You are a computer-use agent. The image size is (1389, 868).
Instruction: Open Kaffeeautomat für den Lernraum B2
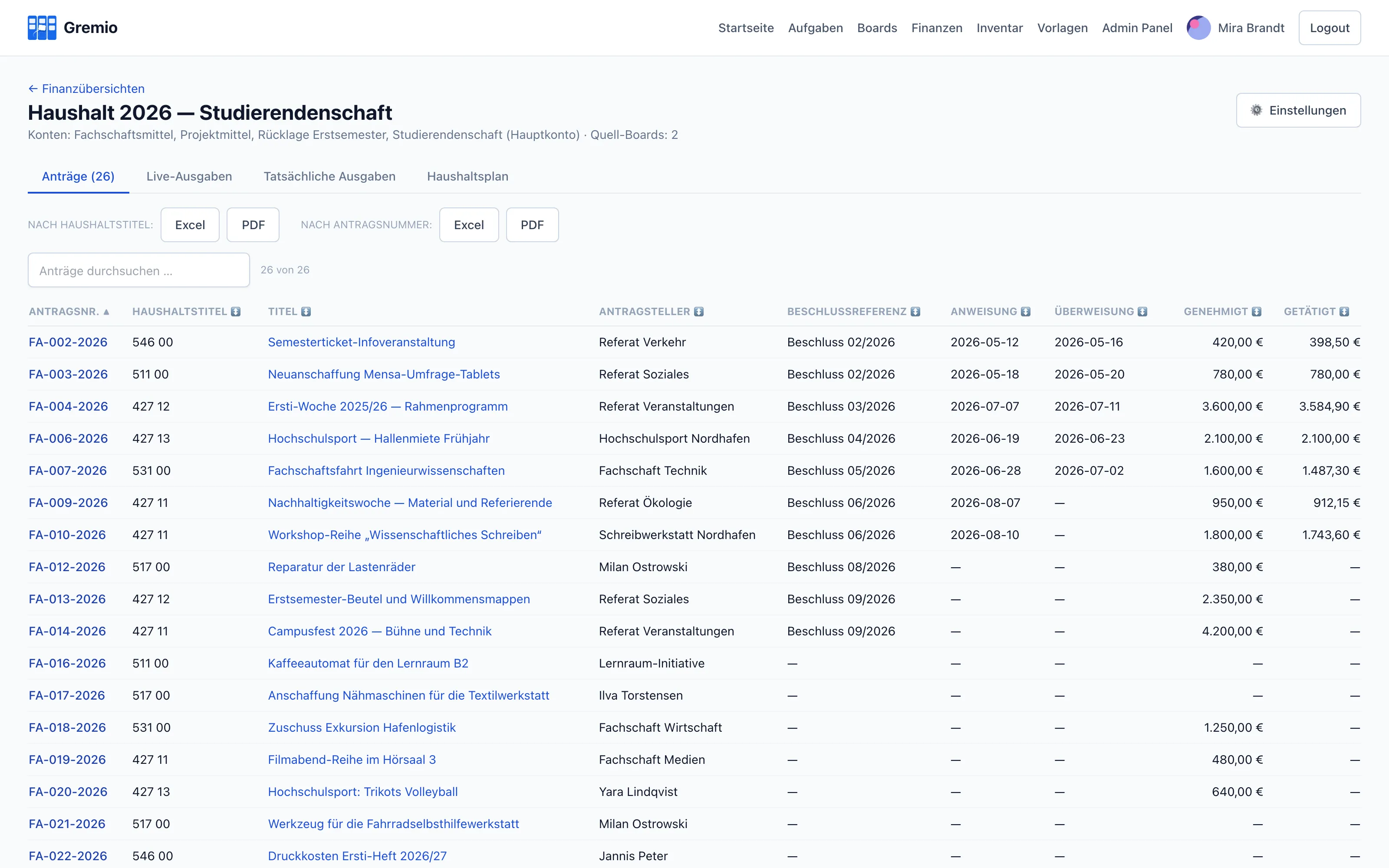[x=368, y=664]
